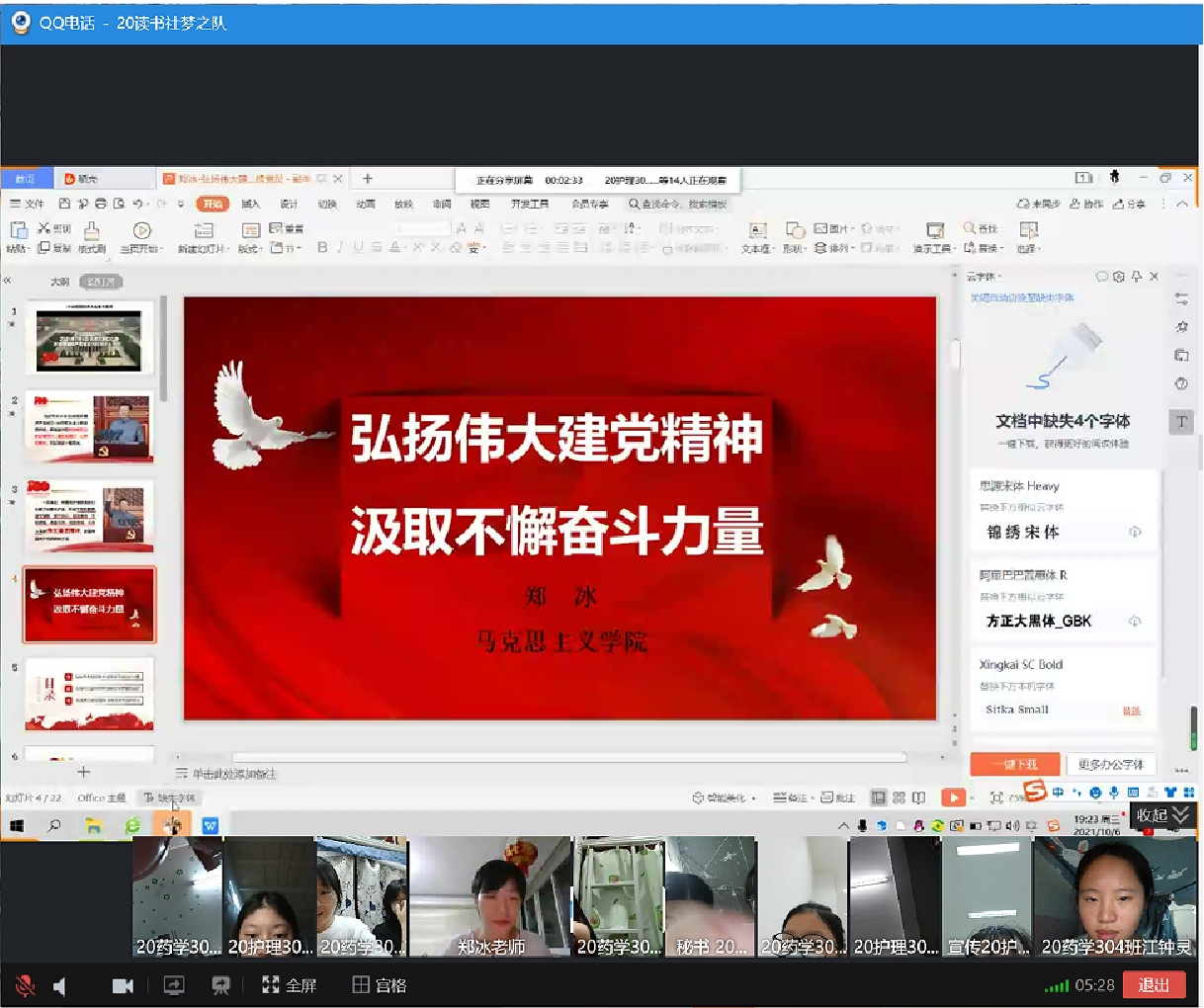This screenshot has width=1204, height=1008.
Task: Click the screen share icon in the call bar
Action: coord(174,985)
